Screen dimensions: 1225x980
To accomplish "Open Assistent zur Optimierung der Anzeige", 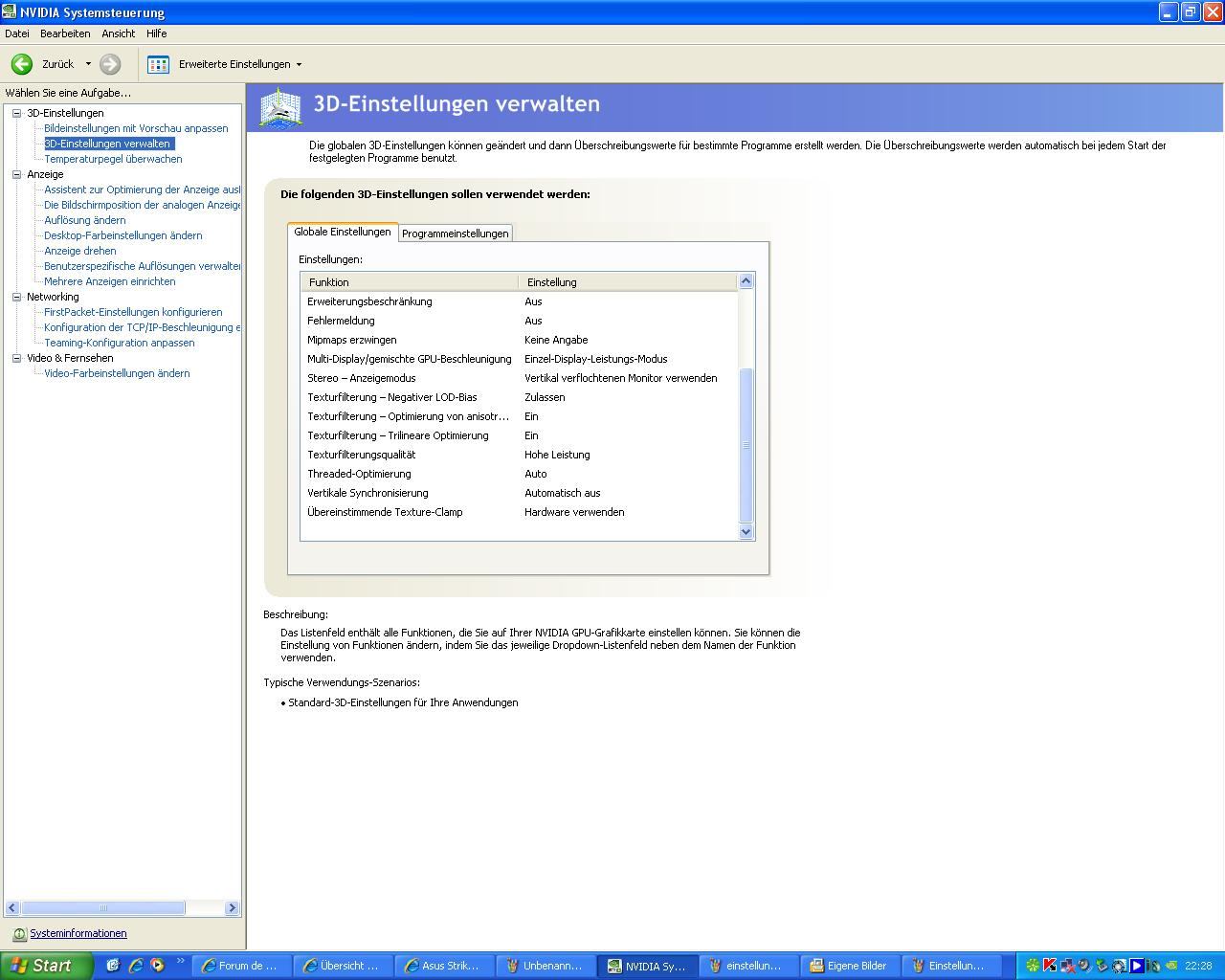I will click(143, 189).
